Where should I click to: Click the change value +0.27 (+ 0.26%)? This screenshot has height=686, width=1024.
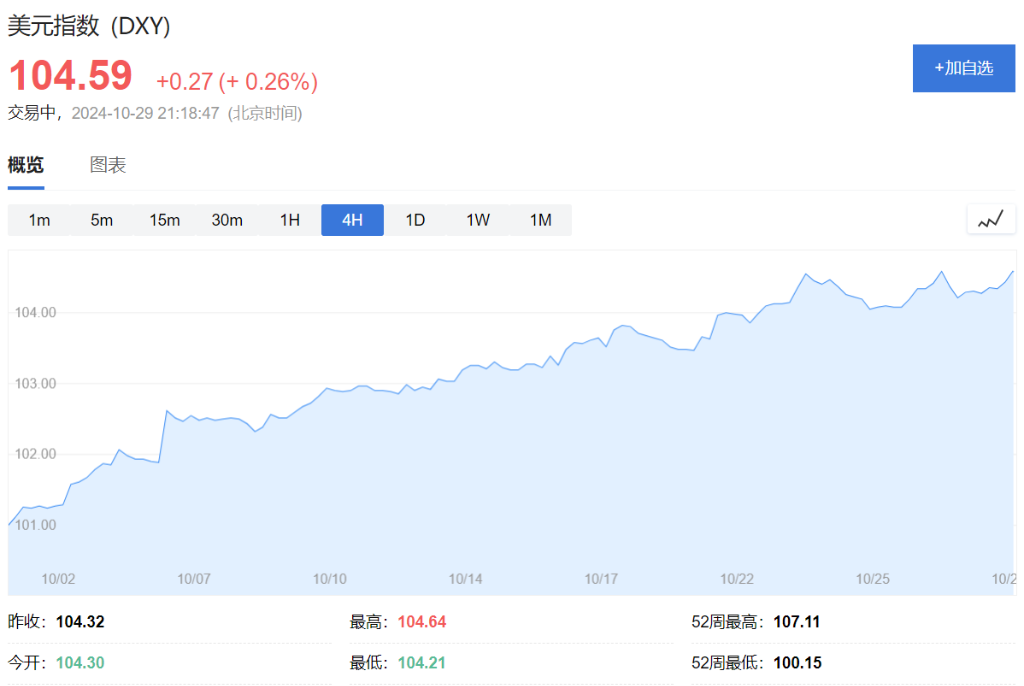click(x=237, y=82)
